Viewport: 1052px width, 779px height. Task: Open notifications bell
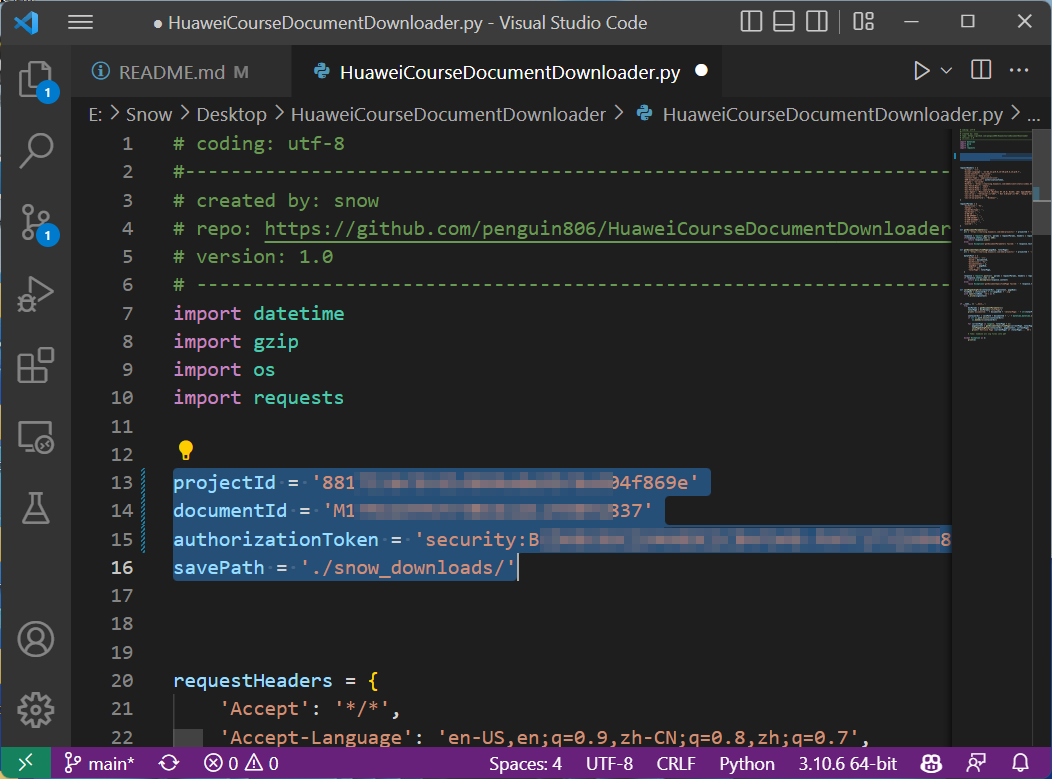(x=1020, y=764)
